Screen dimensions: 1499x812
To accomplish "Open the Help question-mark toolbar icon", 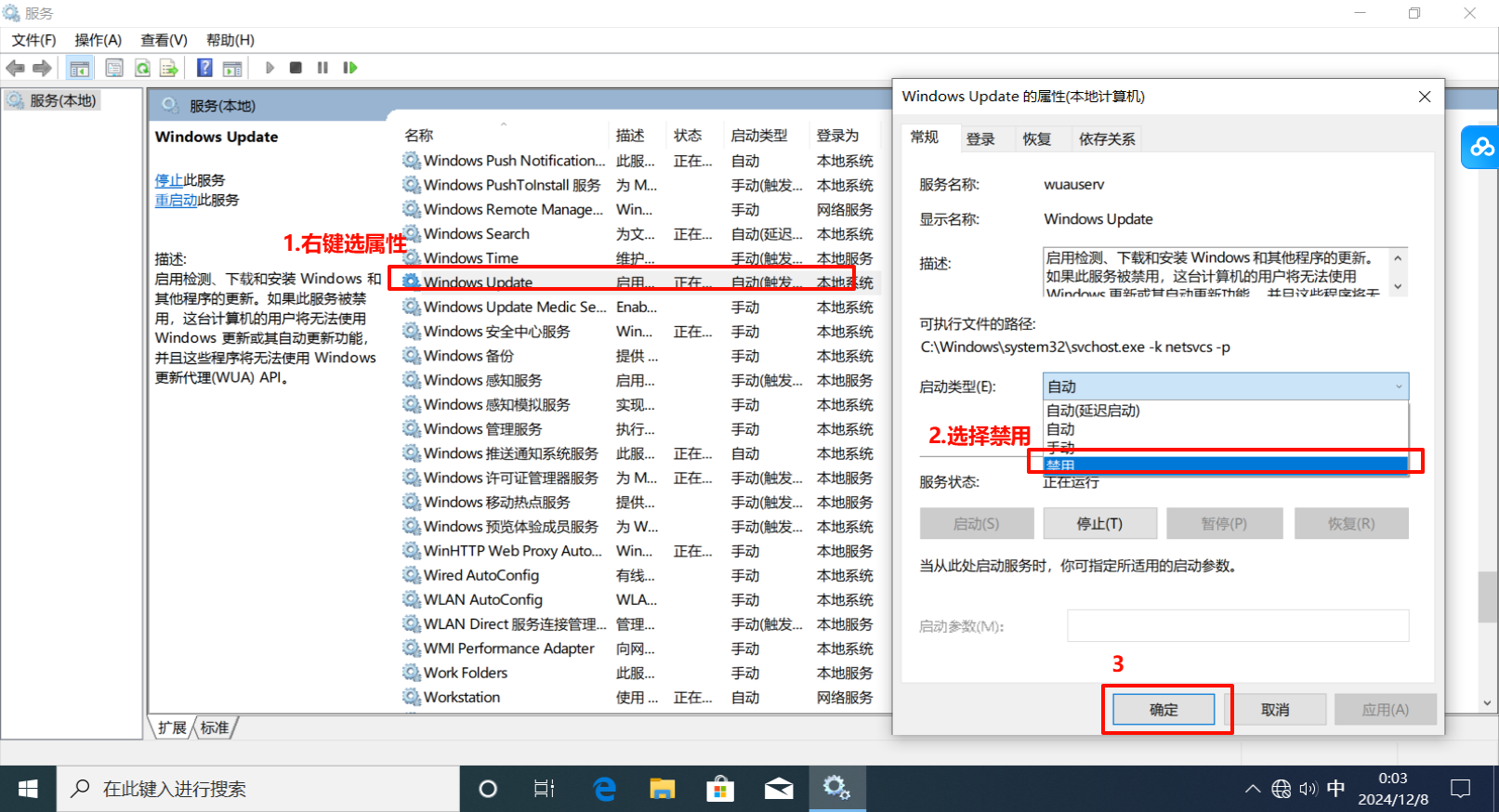I will (205, 68).
